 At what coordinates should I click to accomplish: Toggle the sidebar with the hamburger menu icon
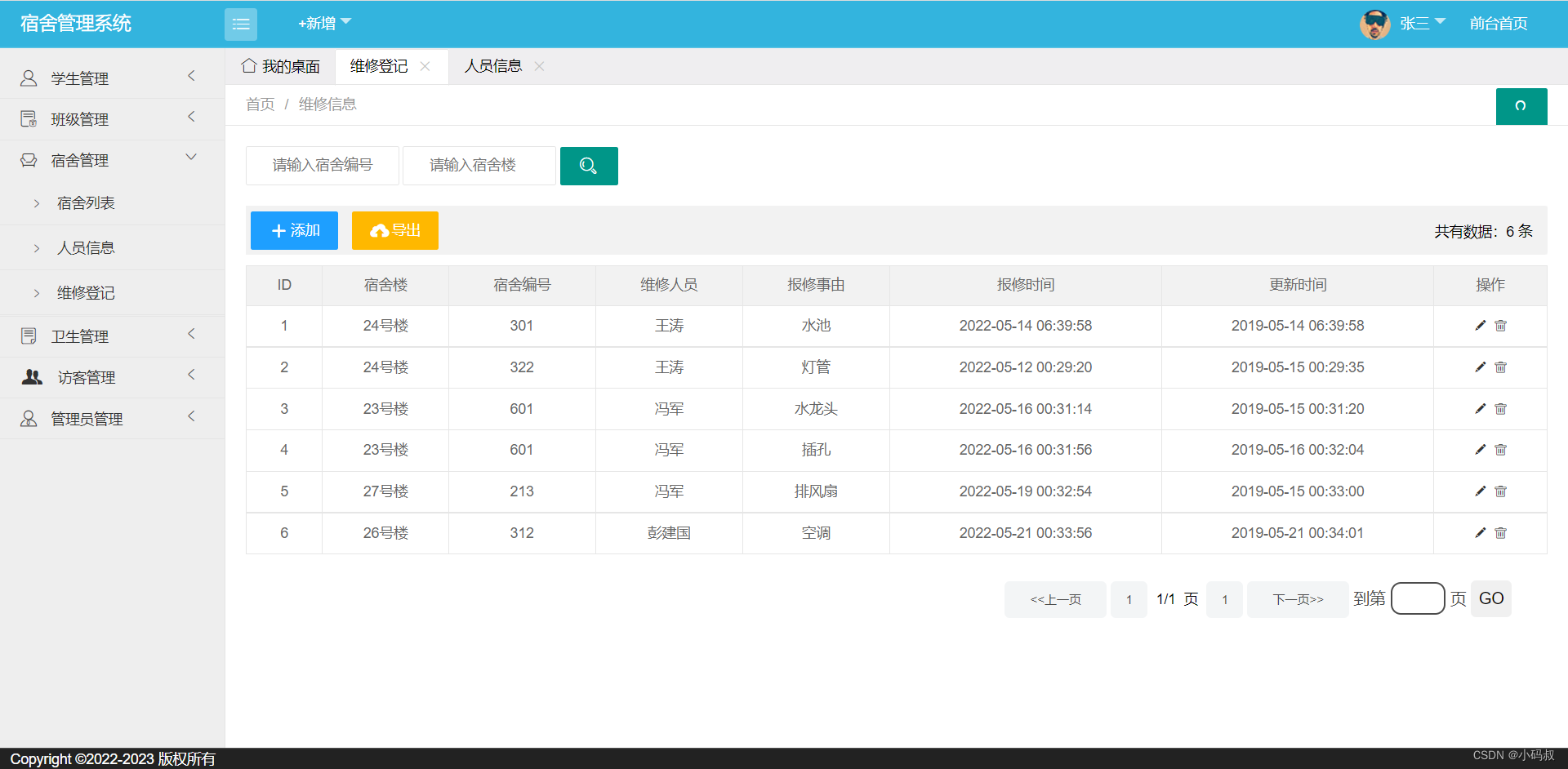coord(240,24)
